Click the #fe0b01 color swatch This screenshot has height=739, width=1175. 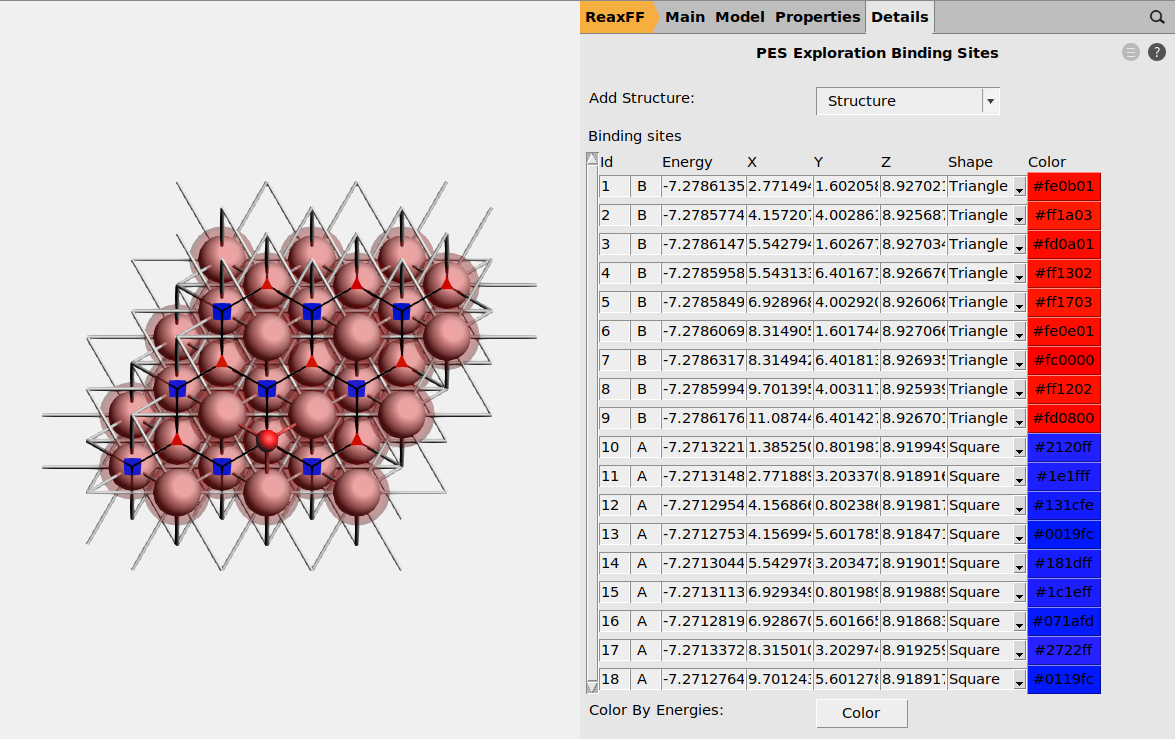[1064, 186]
